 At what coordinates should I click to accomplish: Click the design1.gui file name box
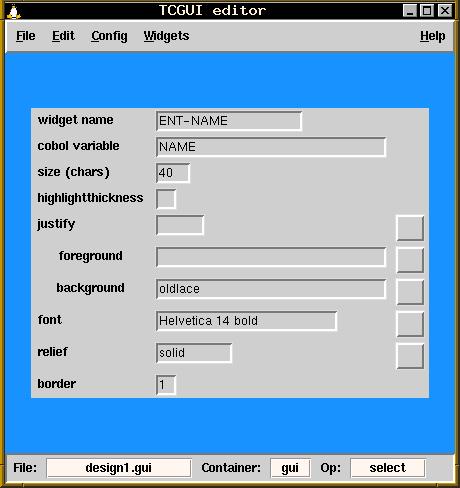(119, 468)
